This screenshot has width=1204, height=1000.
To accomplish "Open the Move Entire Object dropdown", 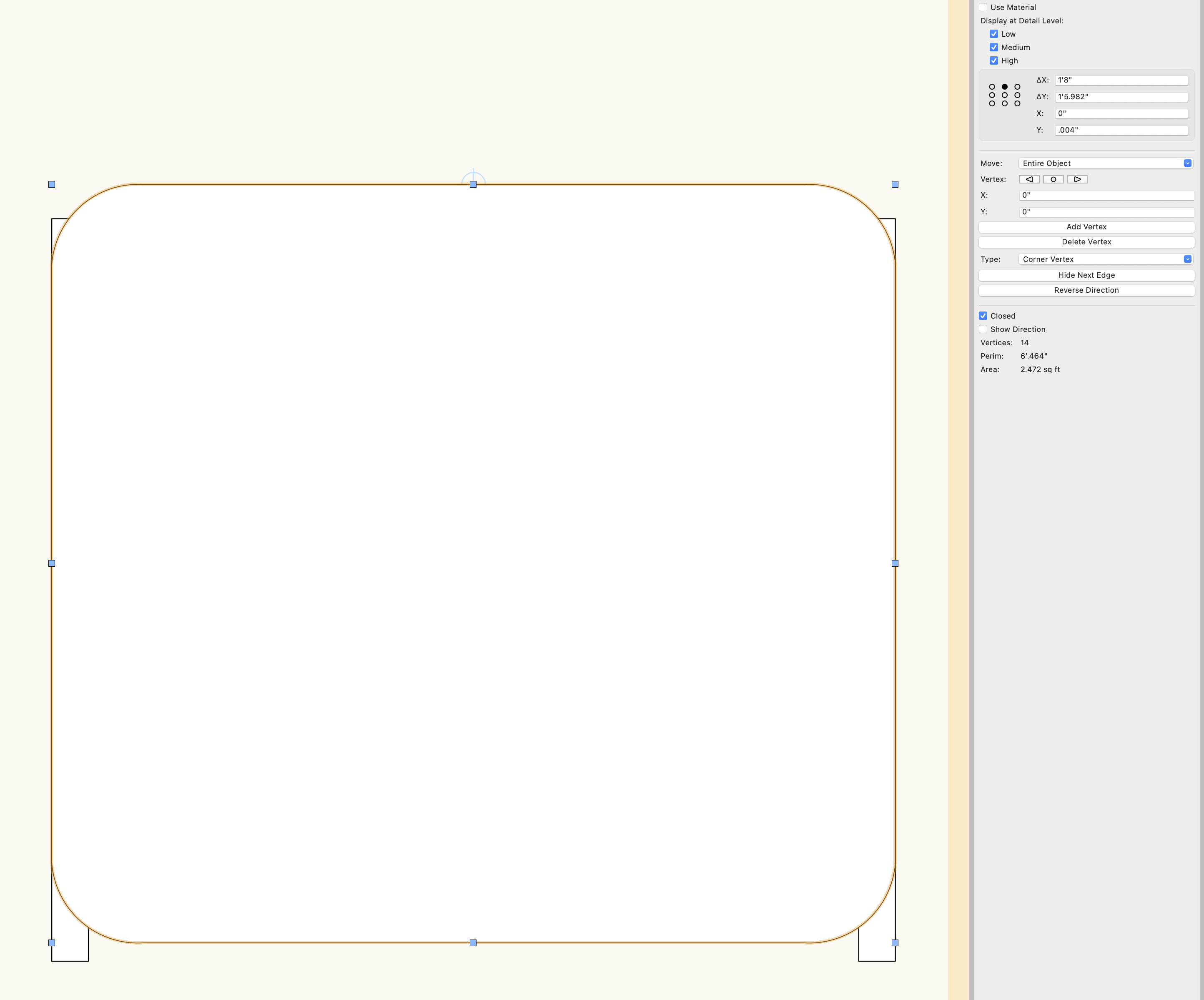I will [x=1105, y=163].
